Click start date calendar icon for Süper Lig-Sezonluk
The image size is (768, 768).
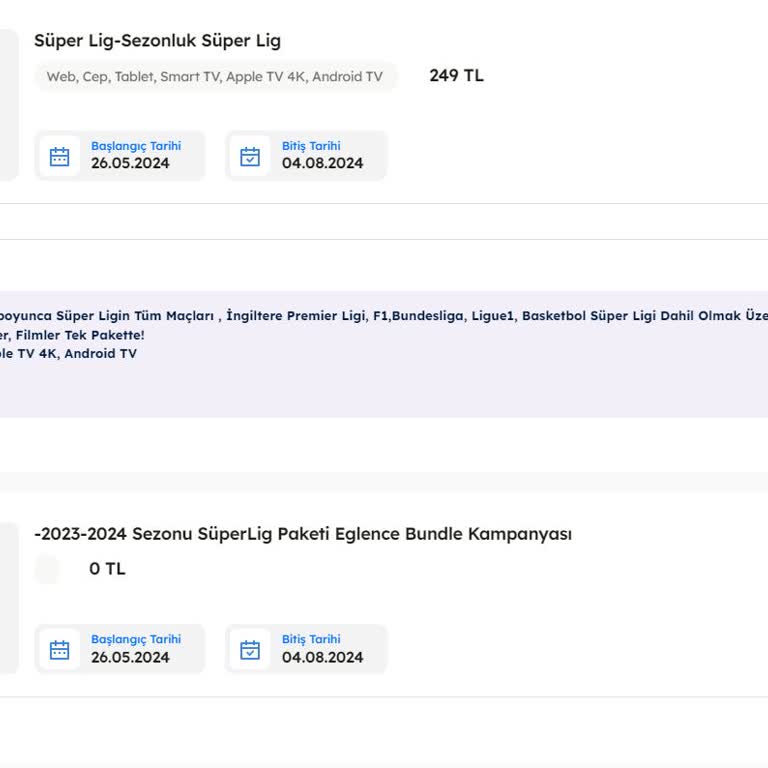(60, 156)
